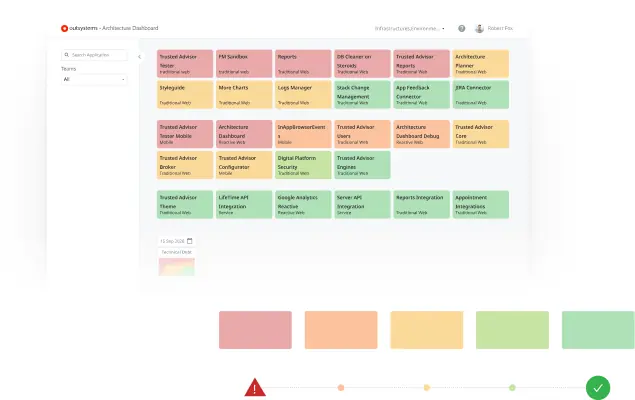Open the Trusted Advisor Users tile

[362, 134]
